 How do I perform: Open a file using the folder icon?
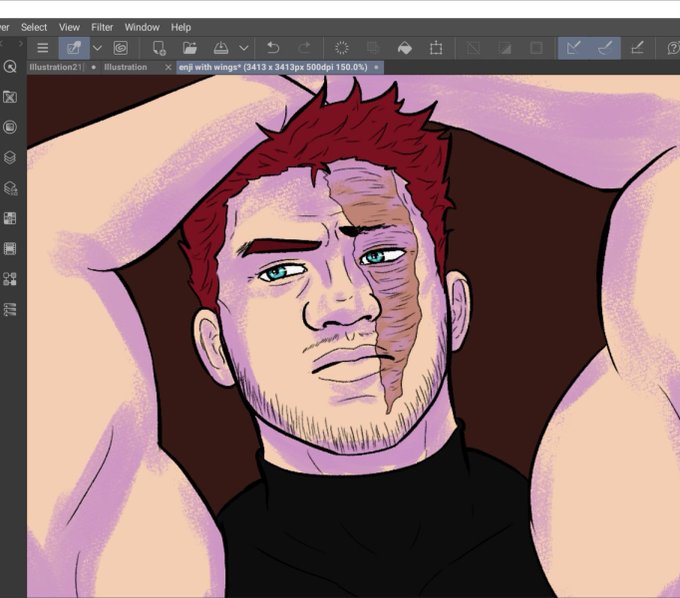tap(190, 48)
